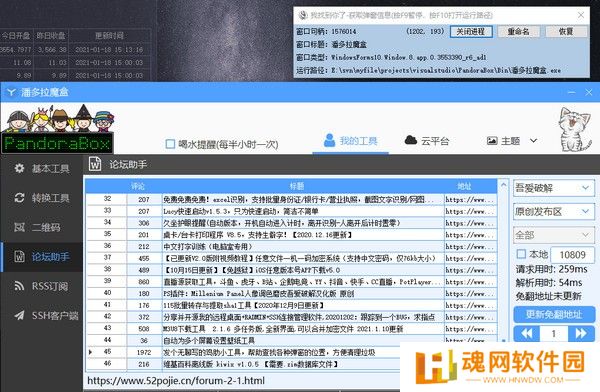Click 恢复 button in popup window

coord(566,32)
